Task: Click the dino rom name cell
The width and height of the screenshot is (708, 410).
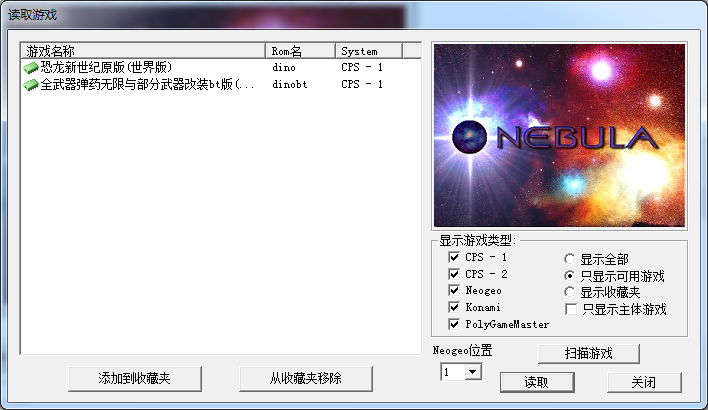Action: (x=284, y=68)
